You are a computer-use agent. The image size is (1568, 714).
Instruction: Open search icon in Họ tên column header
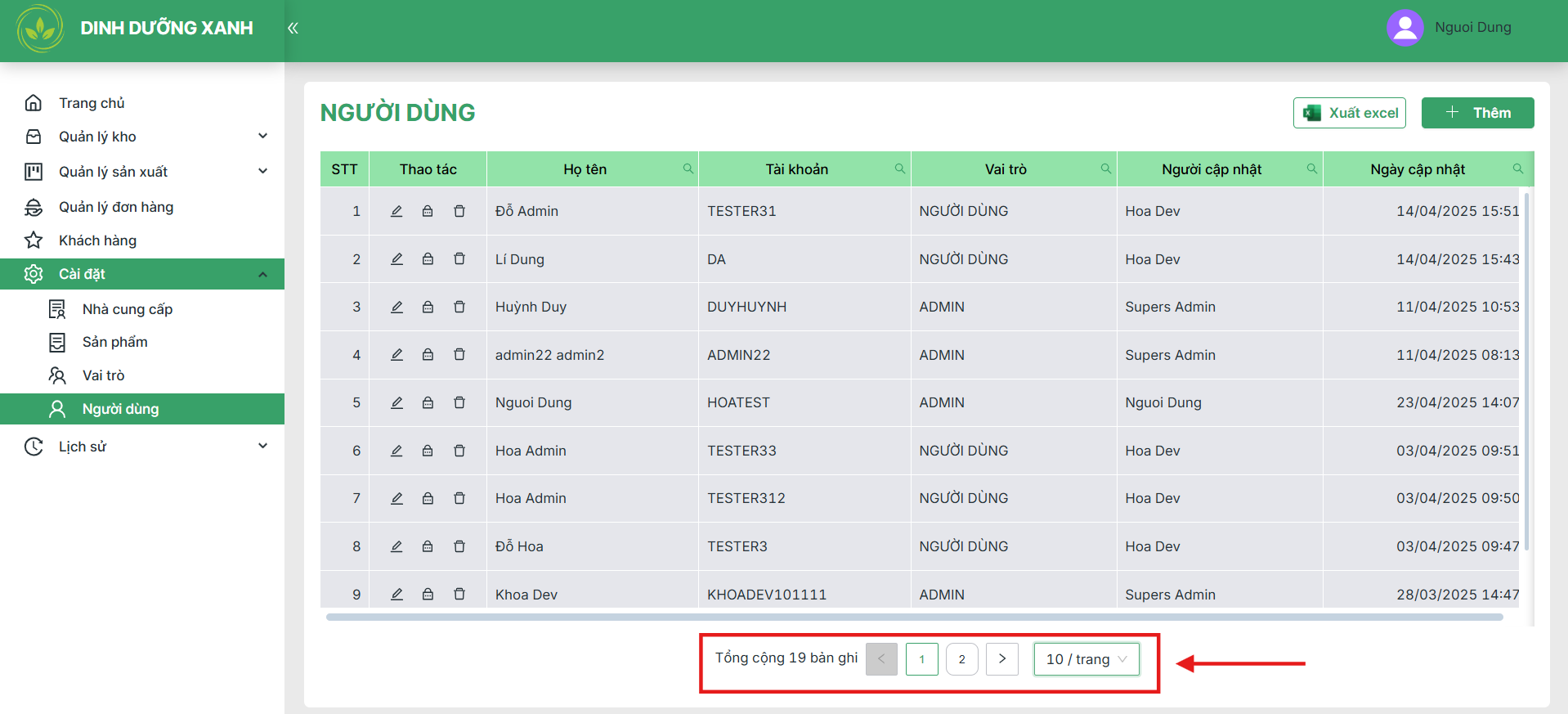pos(688,168)
